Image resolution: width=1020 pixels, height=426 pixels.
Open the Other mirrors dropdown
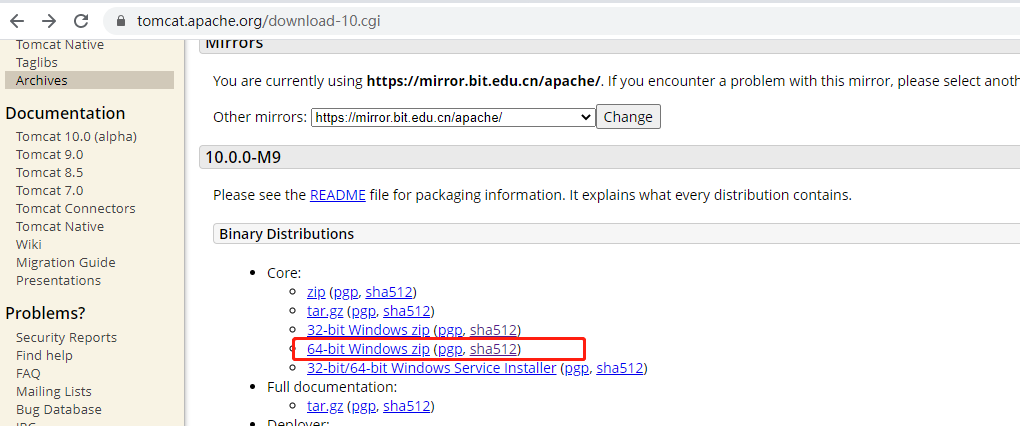[x=453, y=117]
